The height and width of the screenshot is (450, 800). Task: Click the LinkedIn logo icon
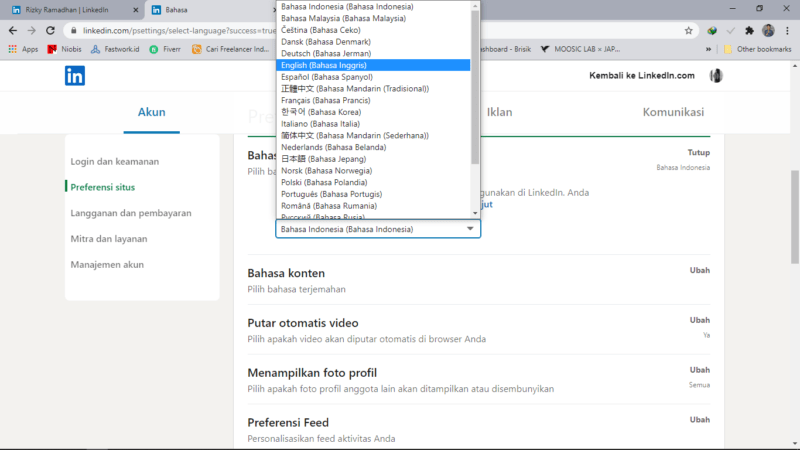click(74, 76)
